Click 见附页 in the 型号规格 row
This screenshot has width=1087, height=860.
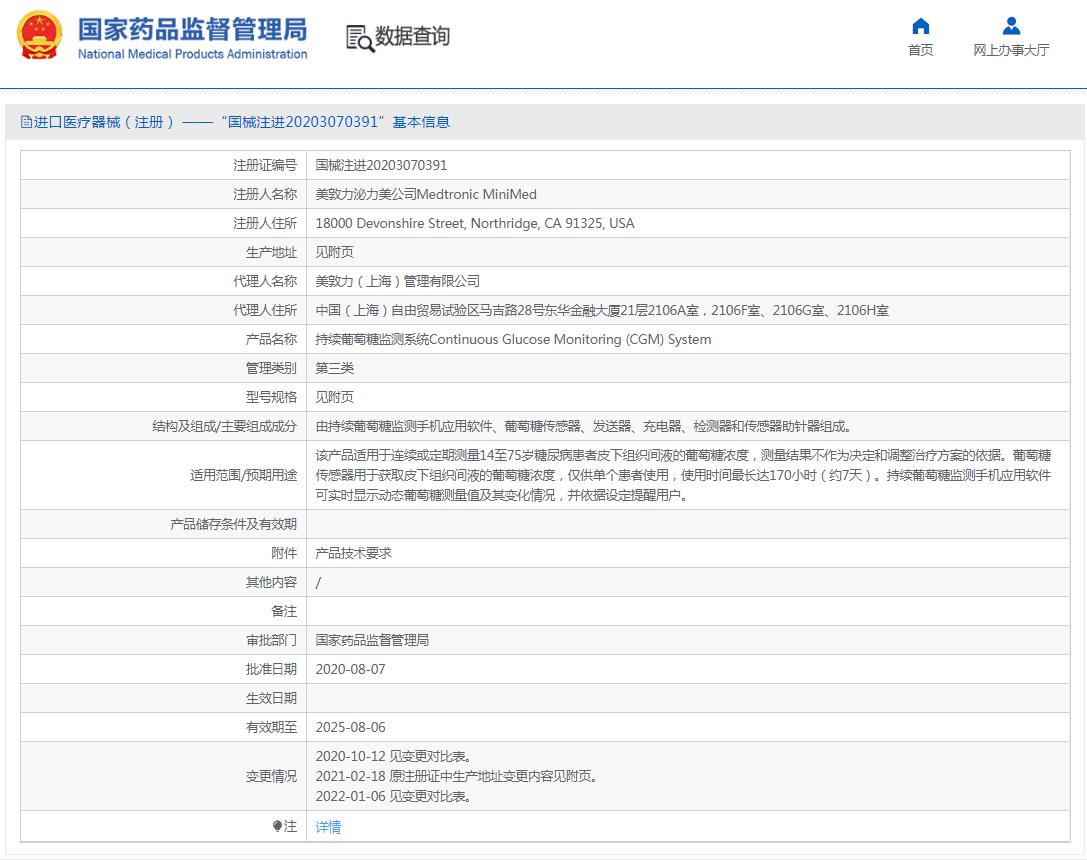[334, 397]
